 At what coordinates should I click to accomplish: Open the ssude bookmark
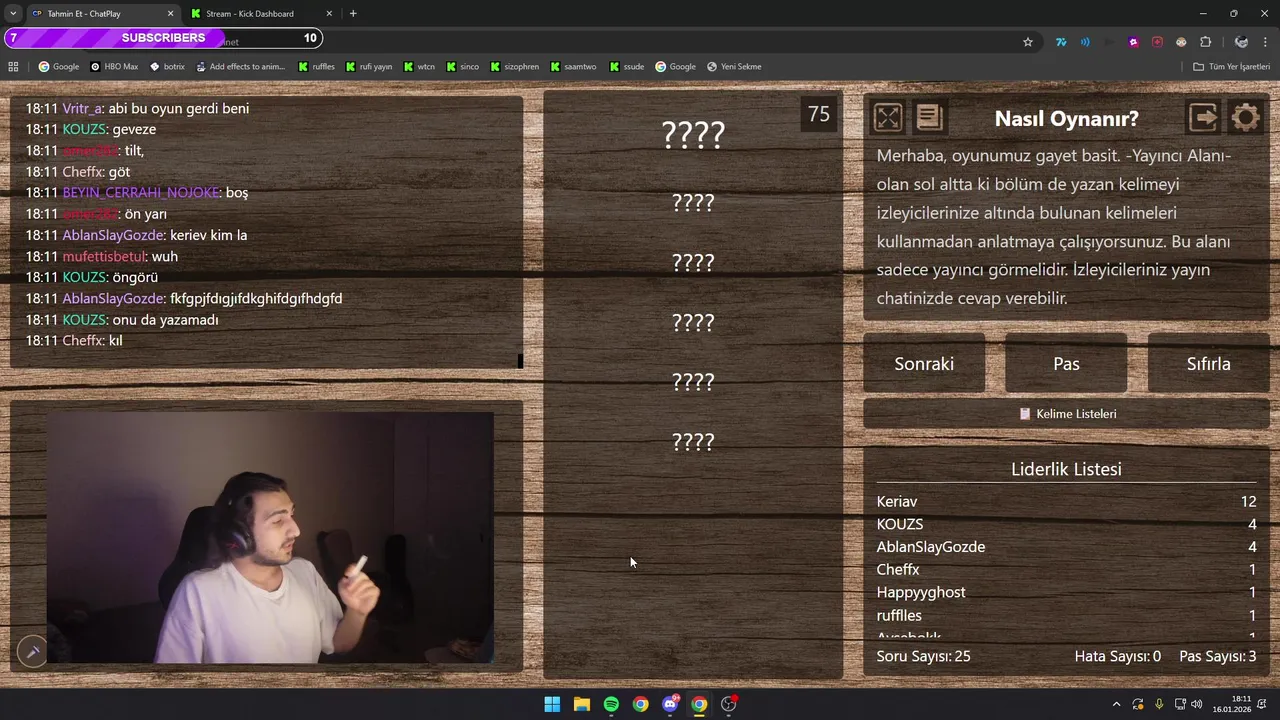coord(626,67)
